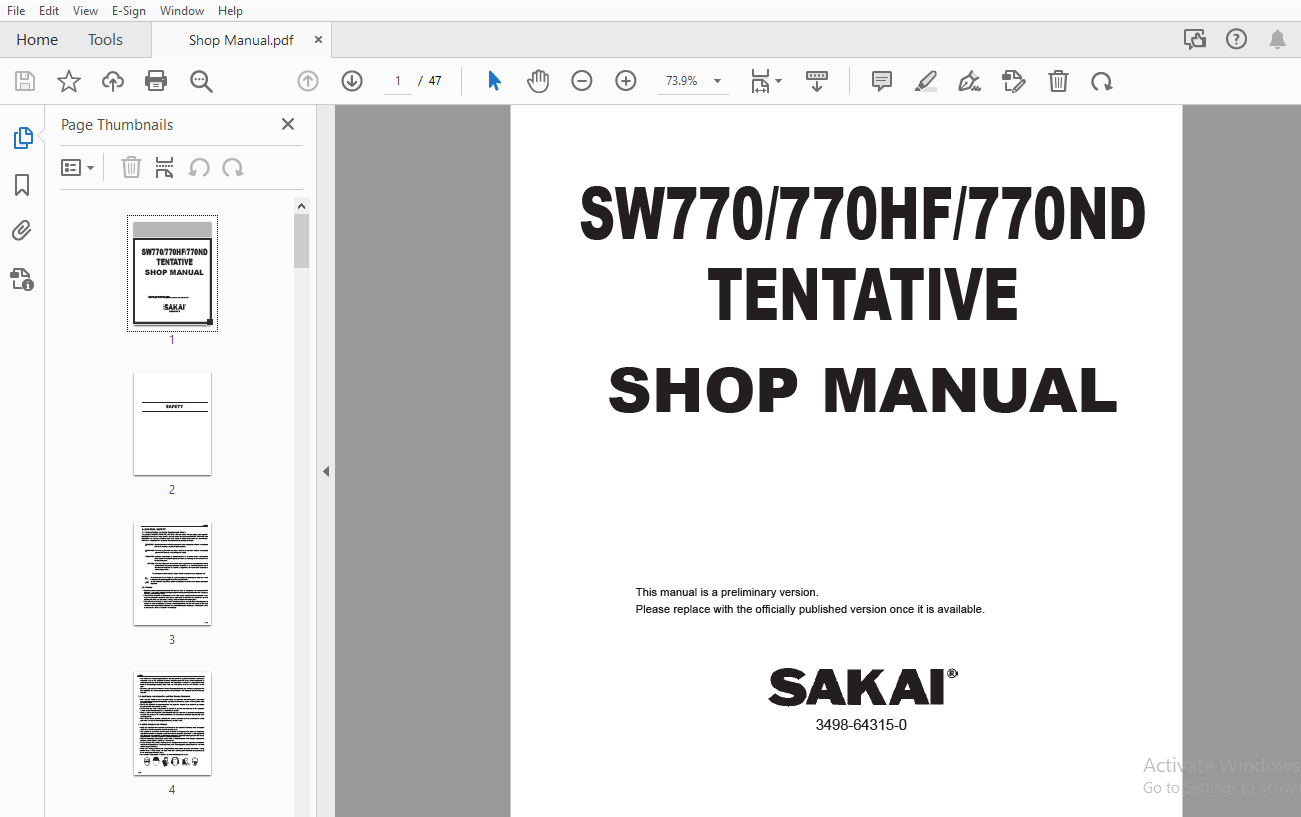Select page 3 thumbnail

(x=172, y=573)
